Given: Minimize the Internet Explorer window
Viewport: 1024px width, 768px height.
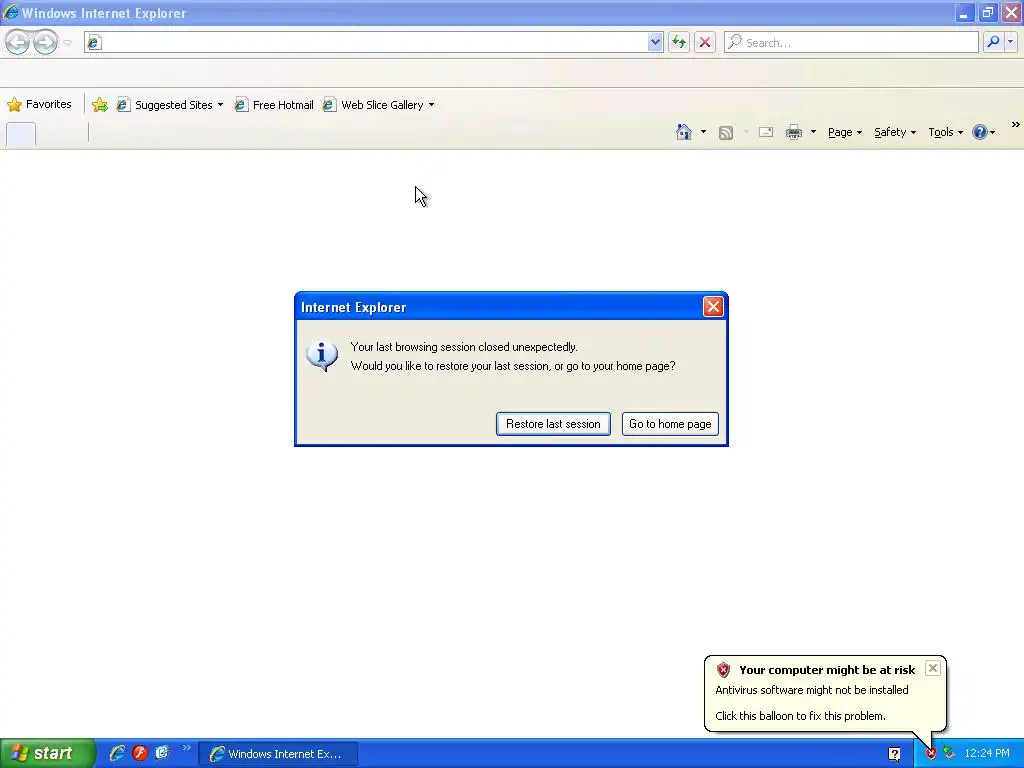Looking at the screenshot, I should (964, 12).
